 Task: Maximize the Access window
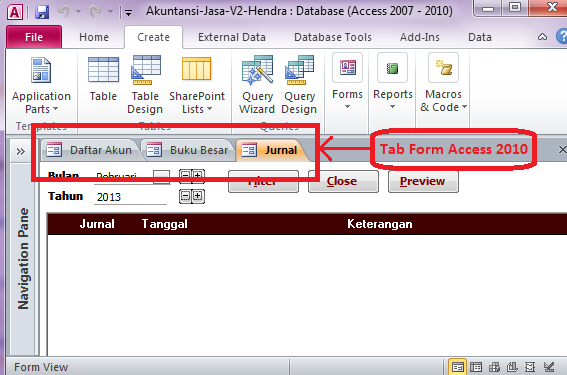[515, 7]
